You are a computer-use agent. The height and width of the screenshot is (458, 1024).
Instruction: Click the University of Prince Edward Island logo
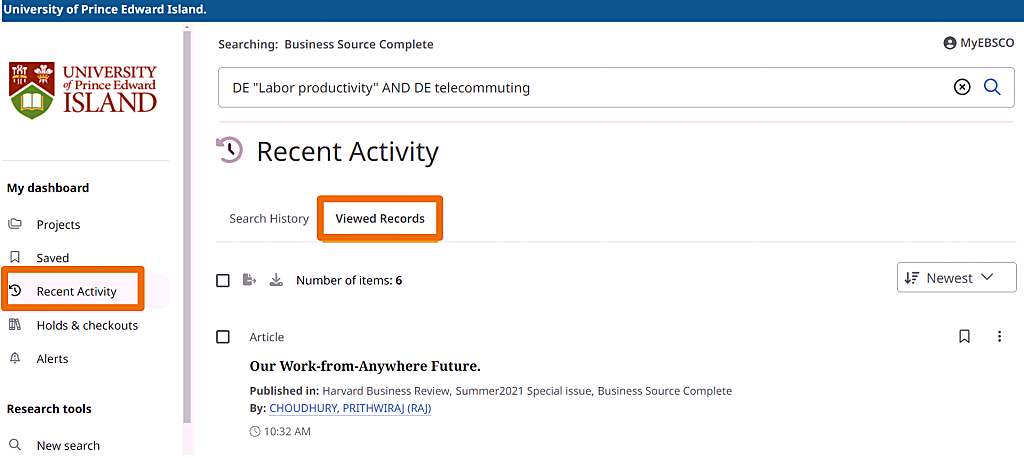coord(84,90)
